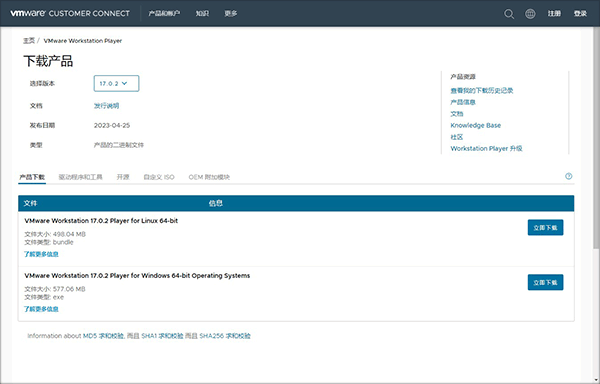Viewport: 600px width, 384px height.
Task: Open 了解更多信息 for Linux Player
Action: click(41, 254)
